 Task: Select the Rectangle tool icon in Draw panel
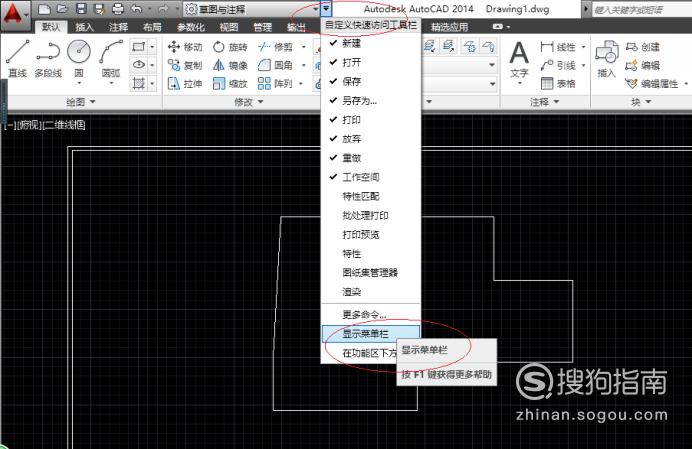click(139, 46)
